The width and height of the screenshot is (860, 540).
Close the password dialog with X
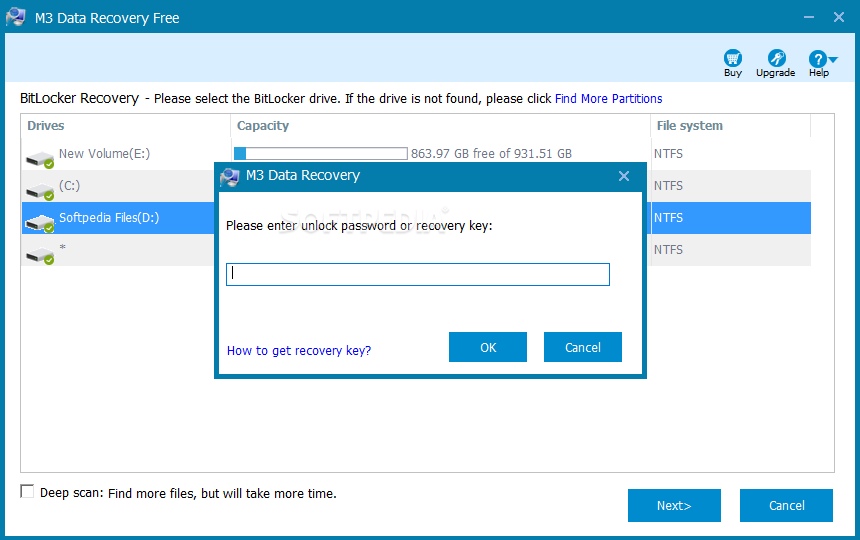click(x=624, y=176)
